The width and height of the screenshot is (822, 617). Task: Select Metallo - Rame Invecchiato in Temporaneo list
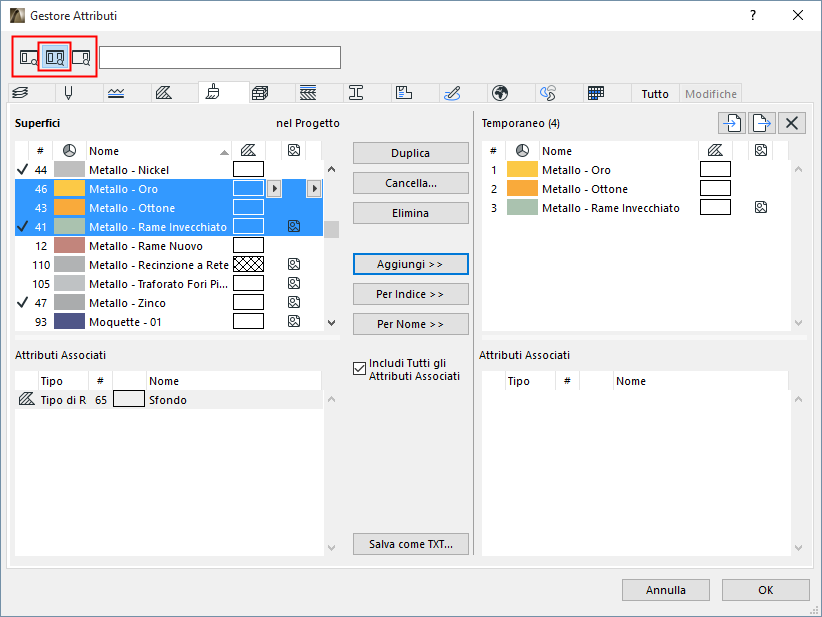[x=636, y=208]
